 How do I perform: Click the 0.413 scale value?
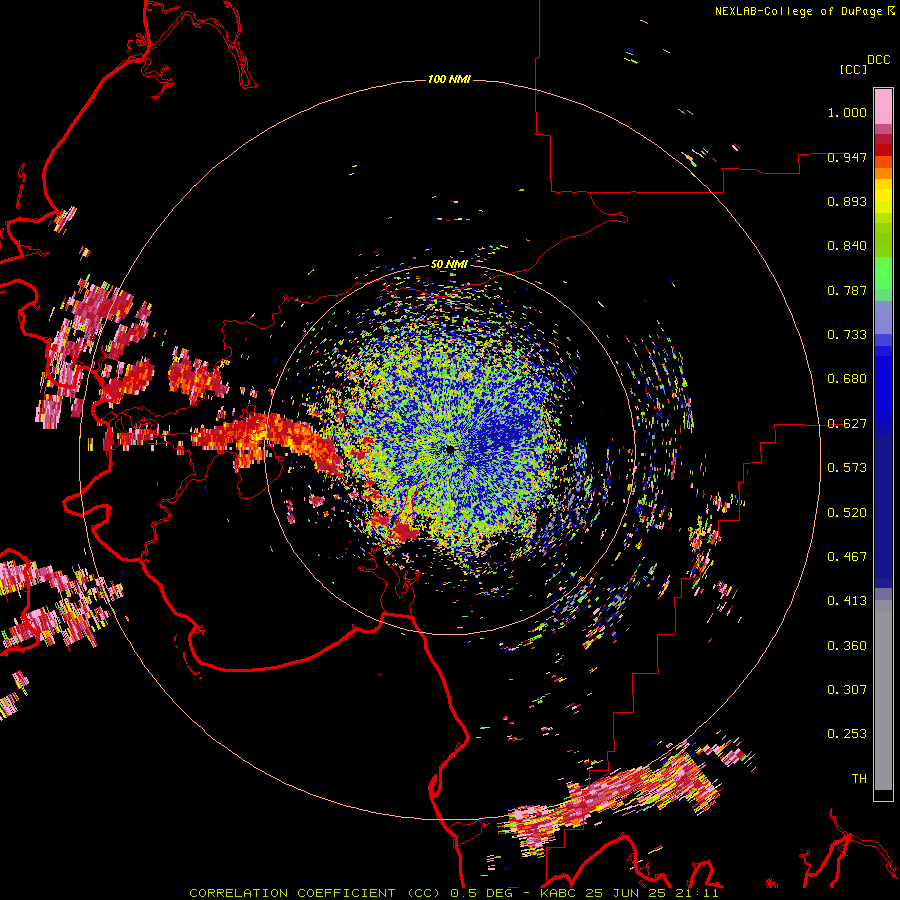(x=847, y=601)
